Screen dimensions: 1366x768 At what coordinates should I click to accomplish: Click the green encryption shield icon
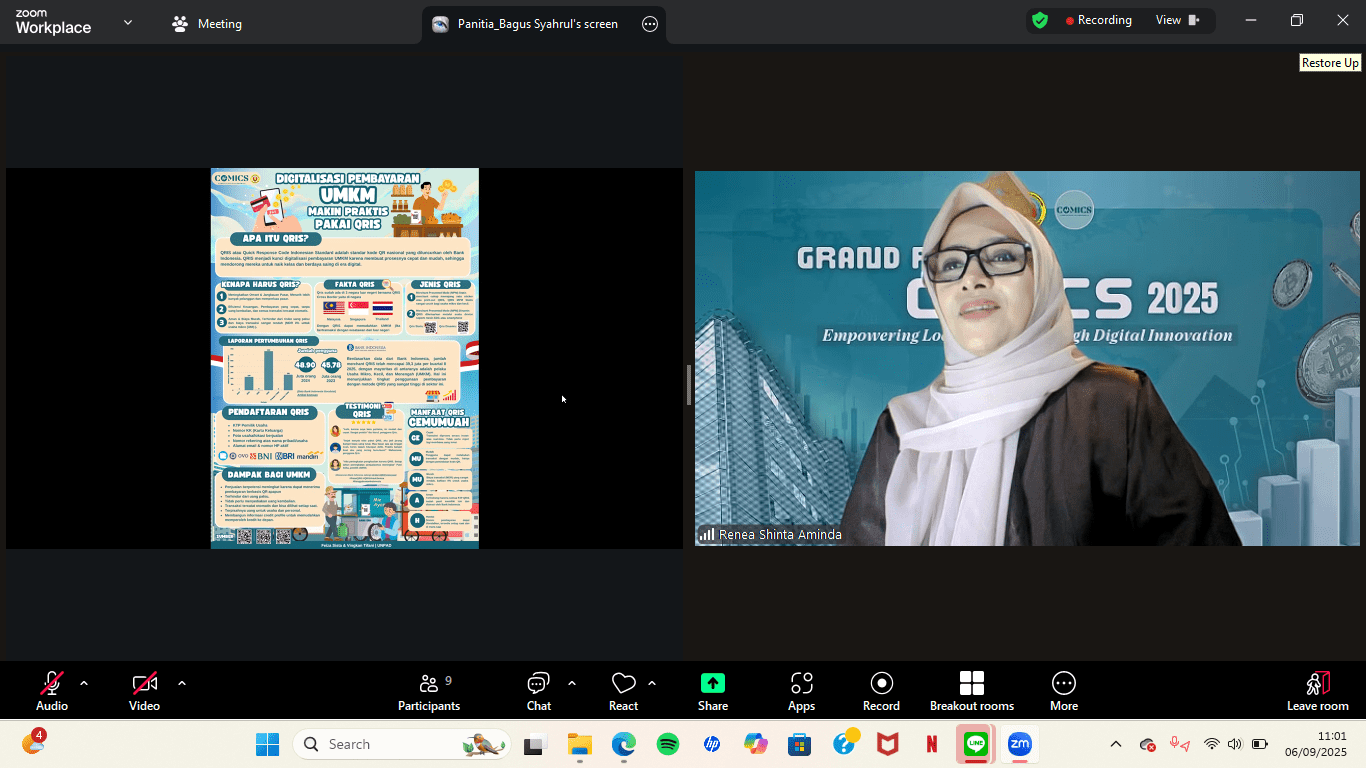pos(1040,20)
